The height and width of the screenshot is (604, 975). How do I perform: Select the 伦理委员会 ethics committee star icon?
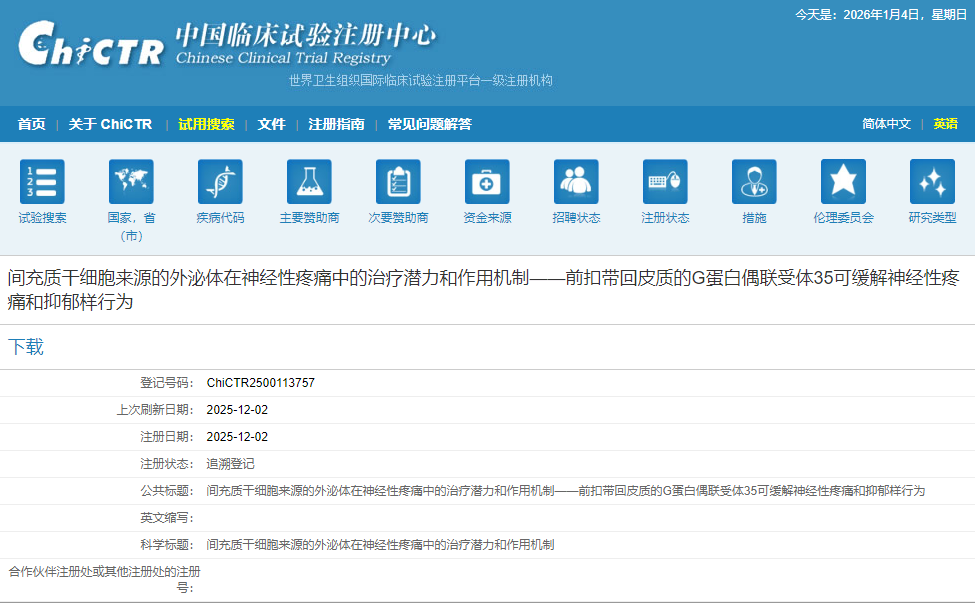click(x=843, y=183)
